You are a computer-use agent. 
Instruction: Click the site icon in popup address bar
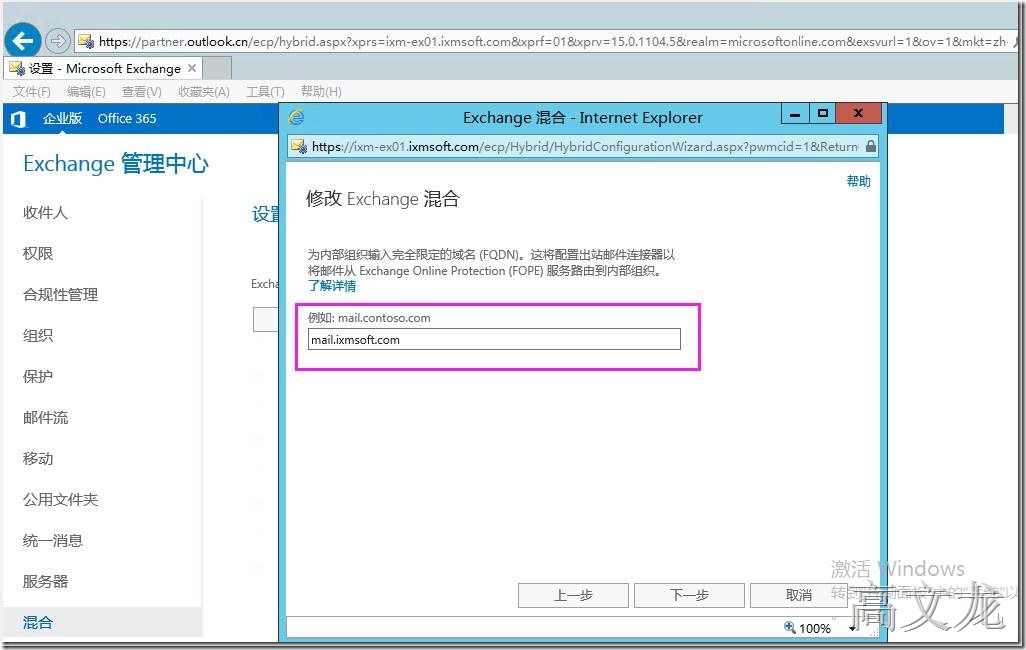click(299, 146)
